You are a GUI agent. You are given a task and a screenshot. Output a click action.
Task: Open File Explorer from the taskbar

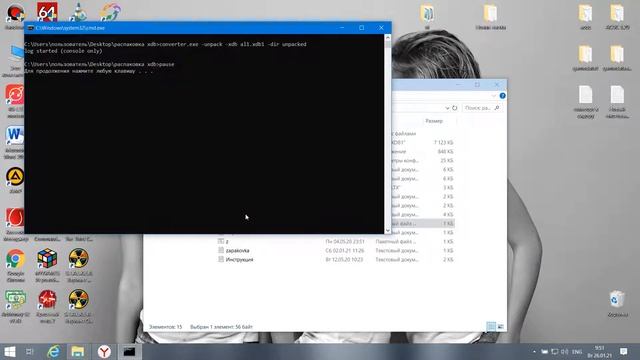click(x=78, y=351)
